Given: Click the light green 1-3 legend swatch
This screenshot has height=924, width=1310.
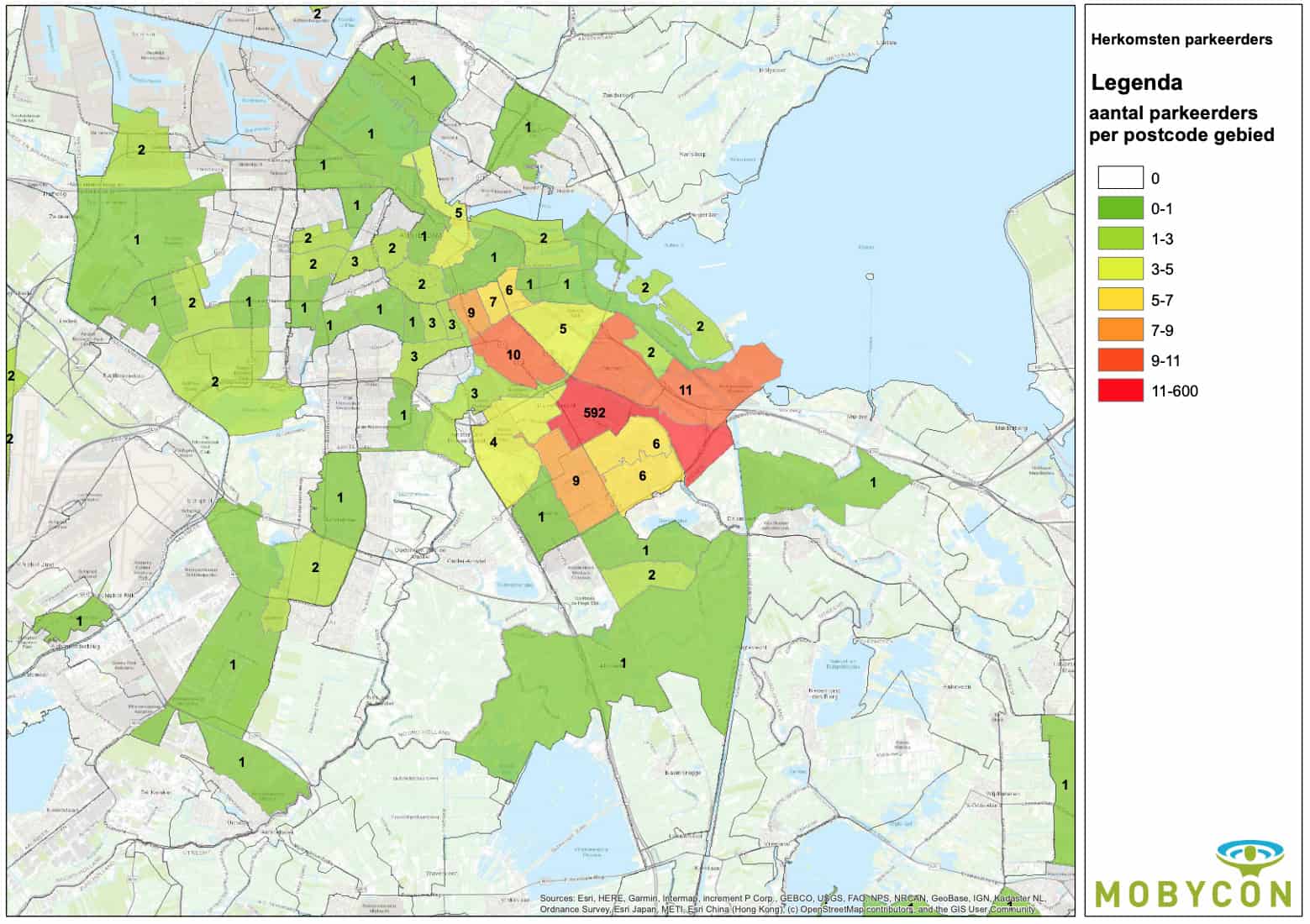Looking at the screenshot, I should coord(1120,239).
